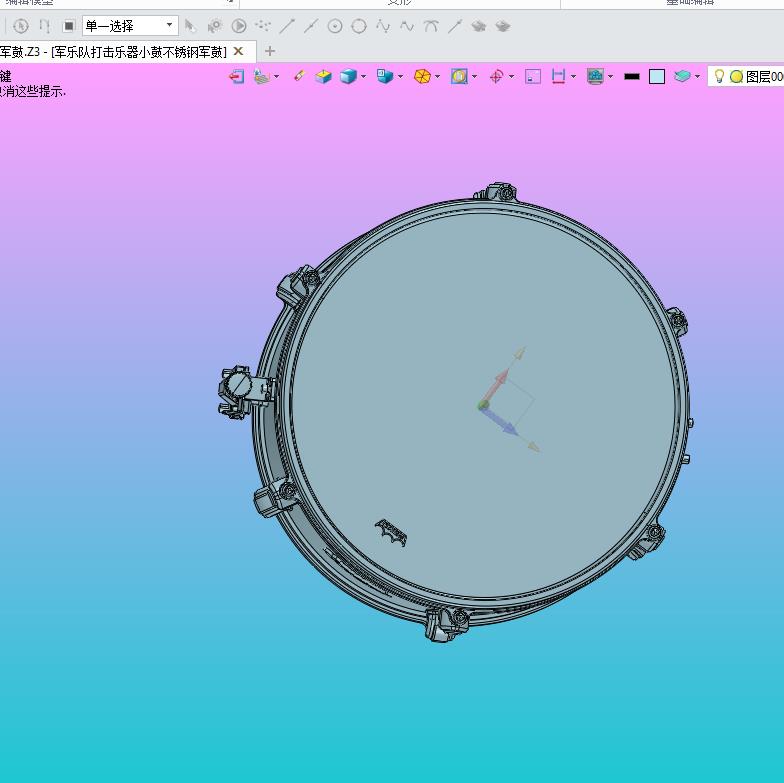Image resolution: width=784 pixels, height=783 pixels.
Task: Click the play circle toolbar icon
Action: (x=239, y=26)
